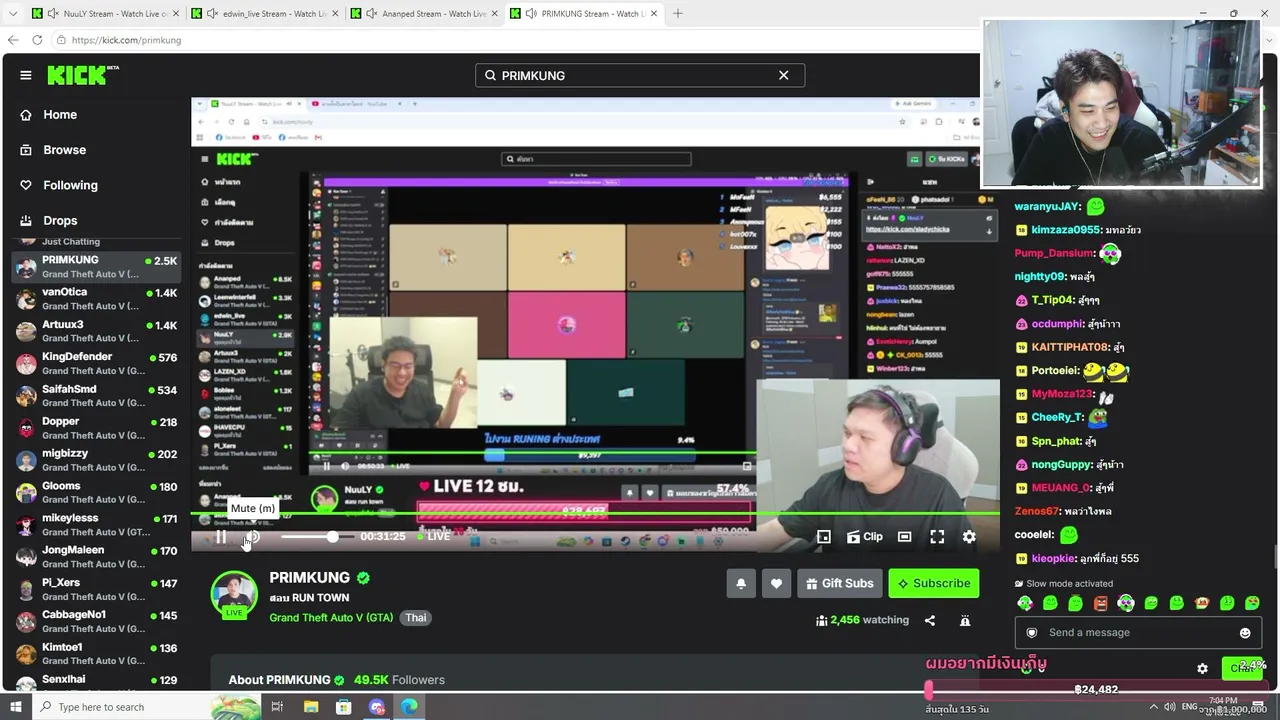Screen dimensions: 1280x720
Task: Mute the stream audio
Action: coord(253,537)
